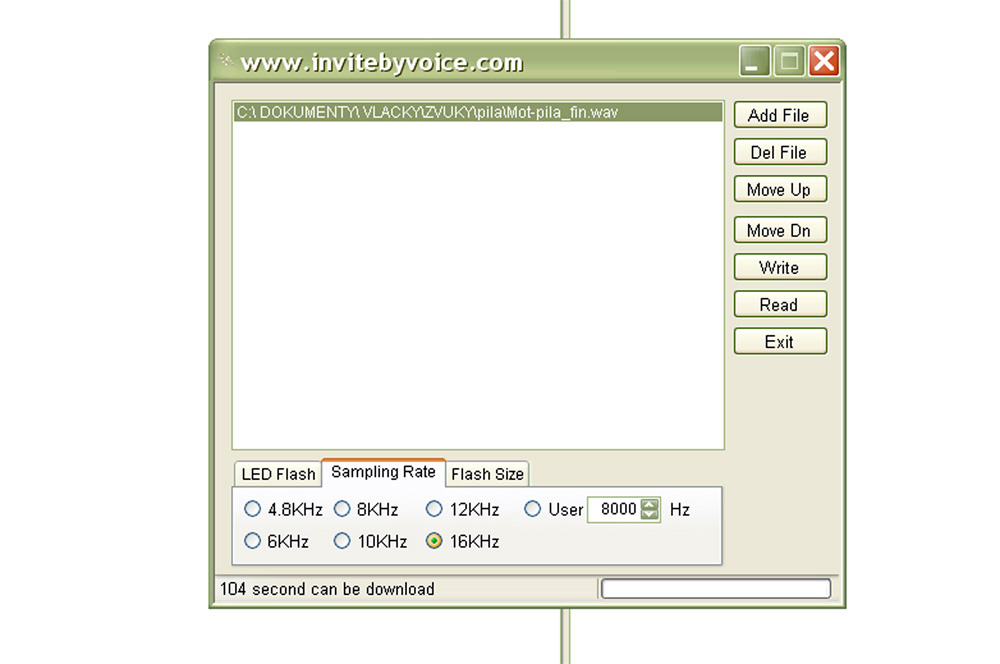Click the Move Dn button
1000x664 pixels.
pyautogui.click(x=779, y=230)
